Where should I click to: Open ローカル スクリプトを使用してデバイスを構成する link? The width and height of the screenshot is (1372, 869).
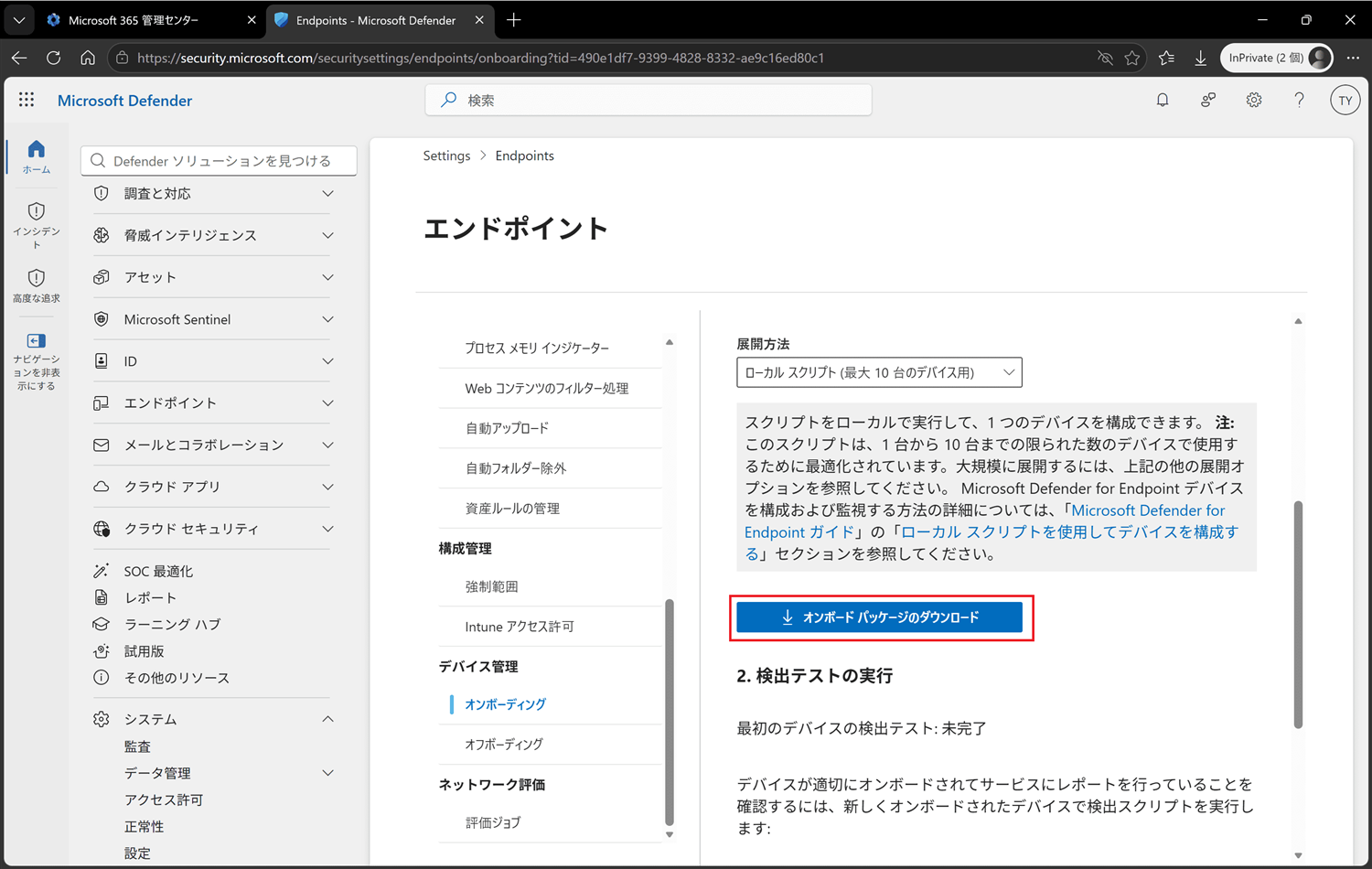(991, 543)
